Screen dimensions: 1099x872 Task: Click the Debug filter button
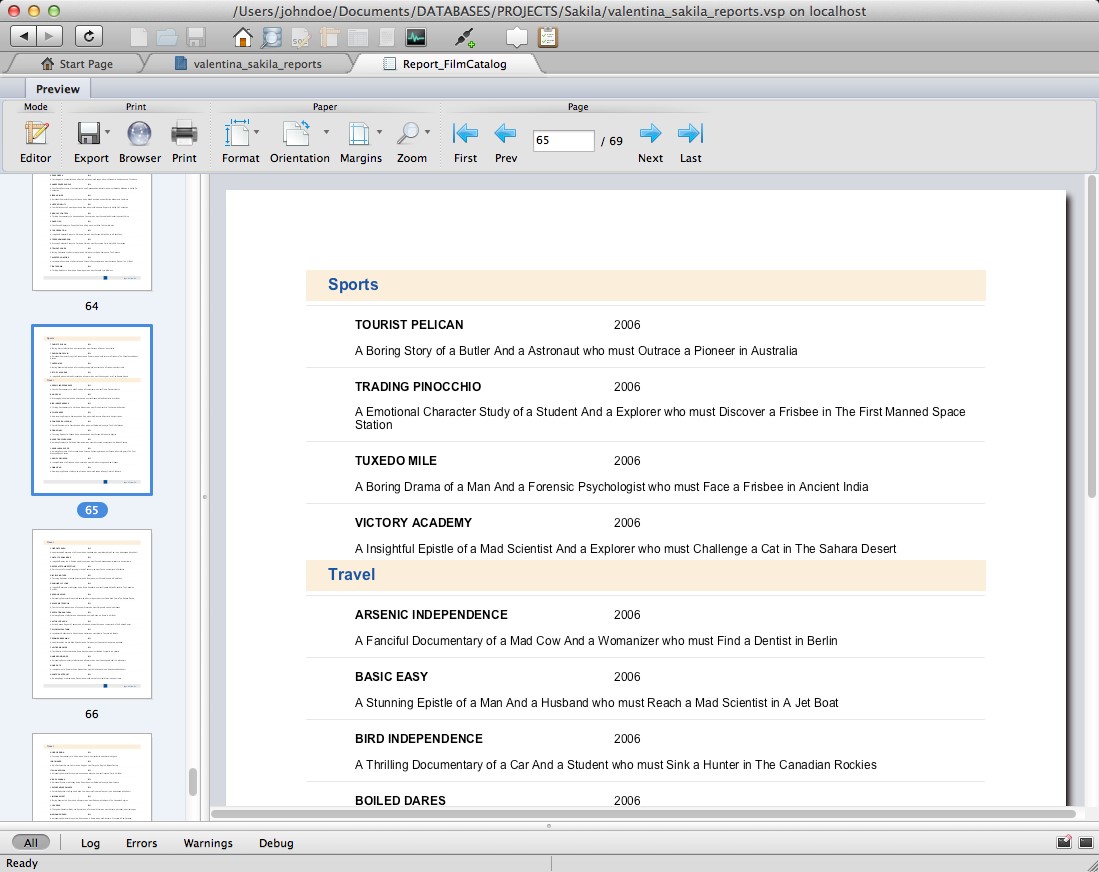click(x=276, y=843)
